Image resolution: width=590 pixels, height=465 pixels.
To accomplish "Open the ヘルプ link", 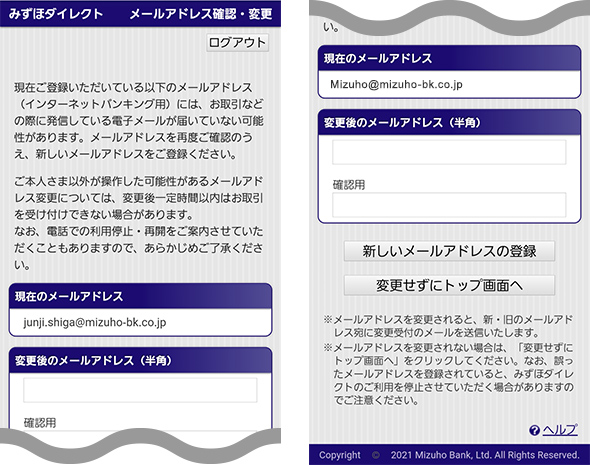I will 560,430.
